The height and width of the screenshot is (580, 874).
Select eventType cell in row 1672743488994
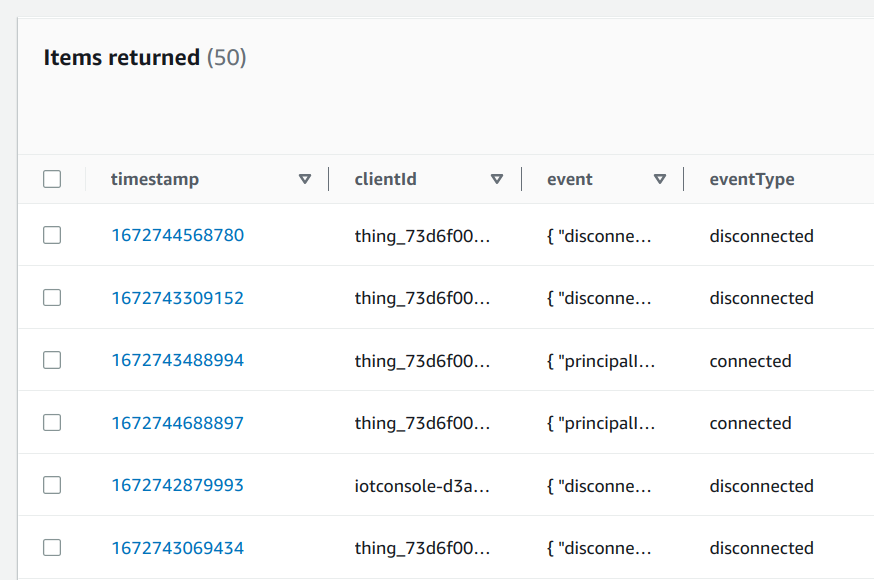click(750, 361)
